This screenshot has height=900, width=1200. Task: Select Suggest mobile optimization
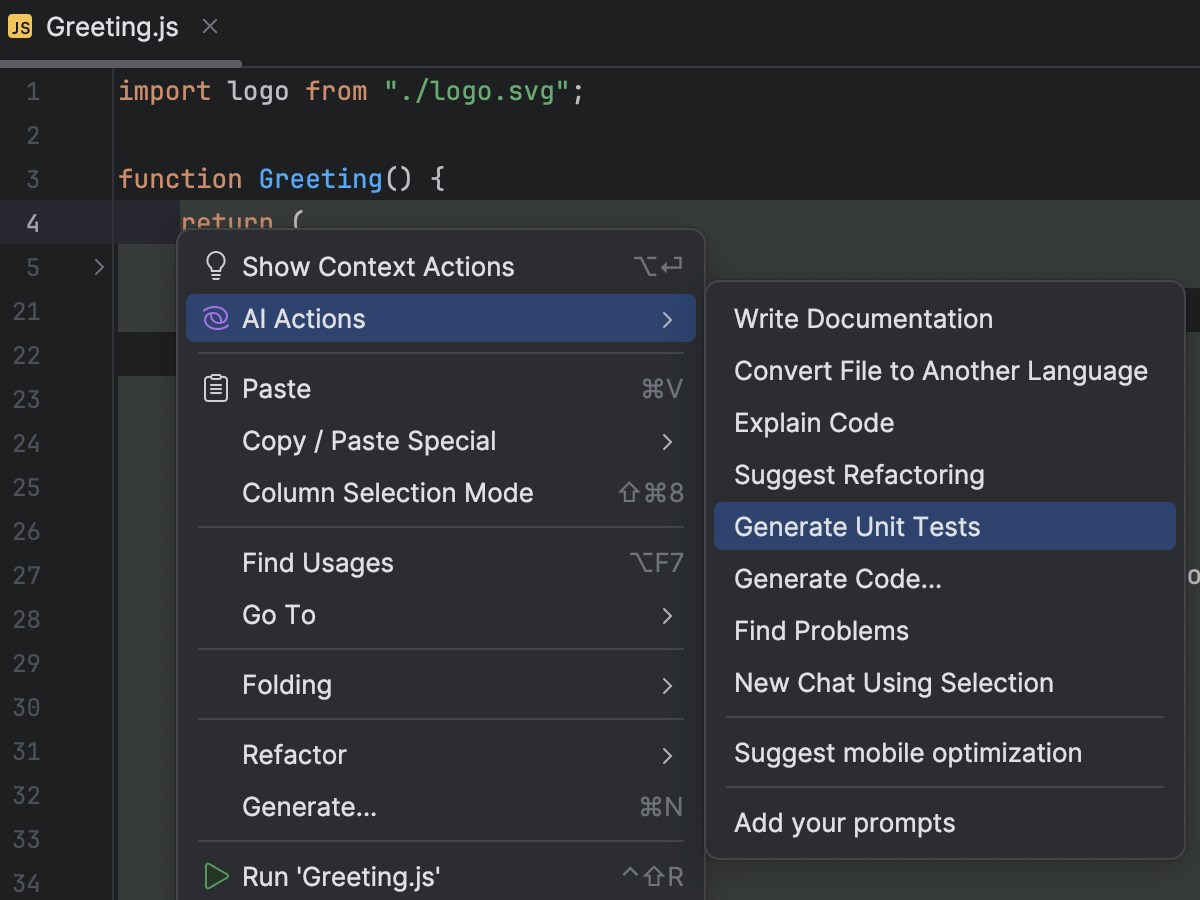907,753
